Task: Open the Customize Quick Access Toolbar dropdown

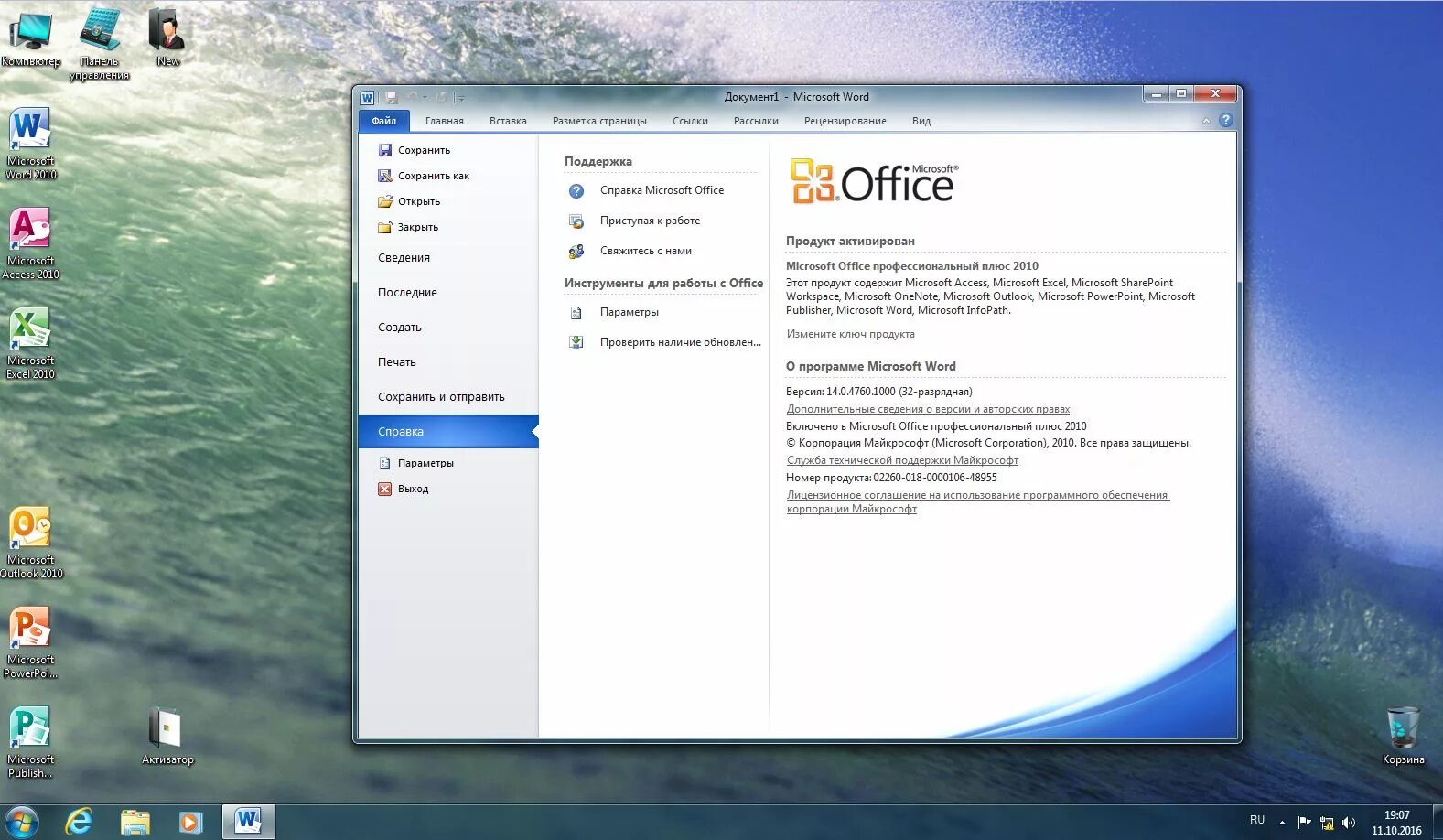Action: pos(460,98)
